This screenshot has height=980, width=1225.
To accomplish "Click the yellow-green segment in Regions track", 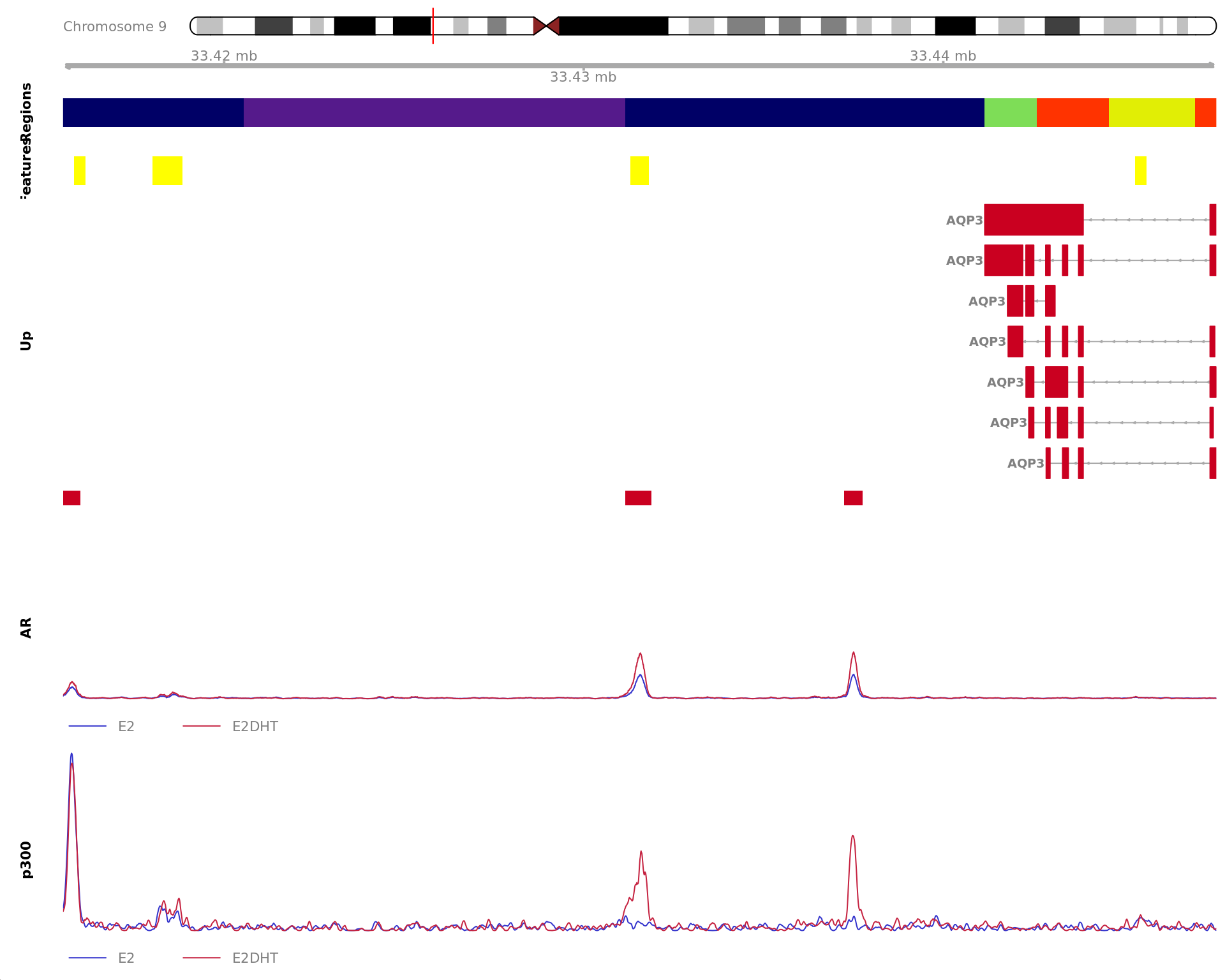I will (1152, 112).
